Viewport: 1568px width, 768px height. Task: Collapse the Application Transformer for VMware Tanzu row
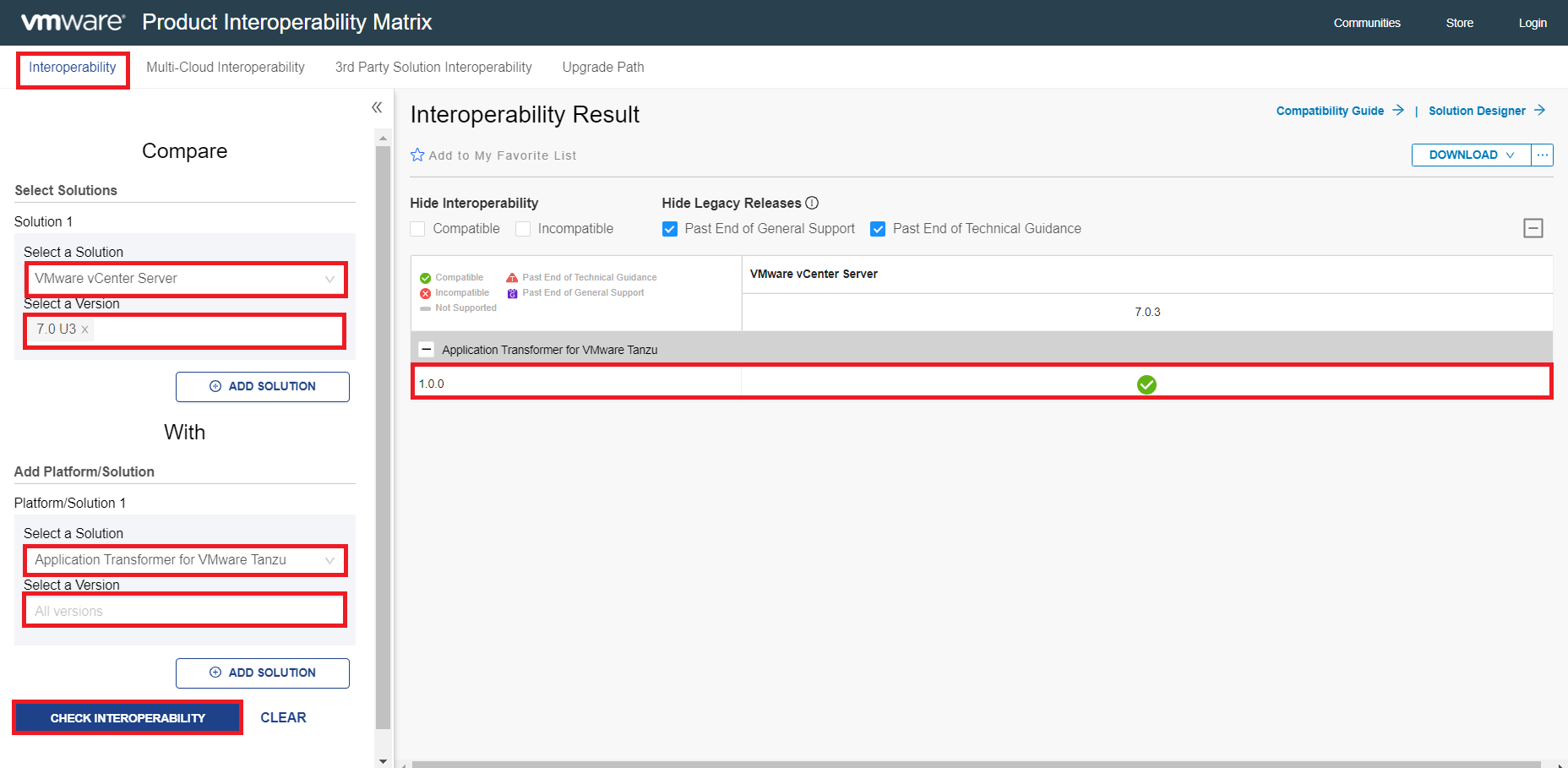point(426,349)
